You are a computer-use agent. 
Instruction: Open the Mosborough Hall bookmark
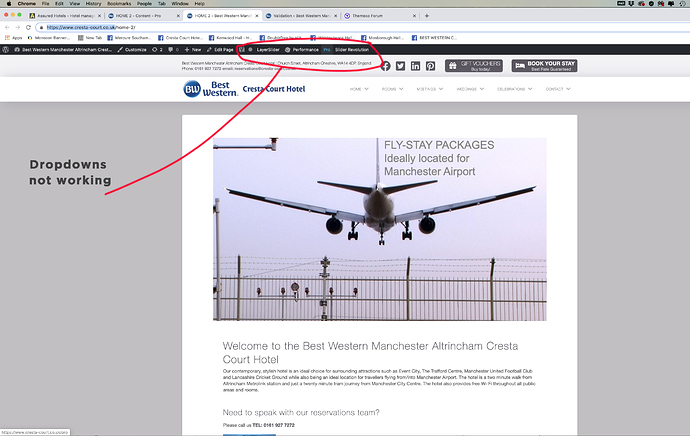(382, 38)
